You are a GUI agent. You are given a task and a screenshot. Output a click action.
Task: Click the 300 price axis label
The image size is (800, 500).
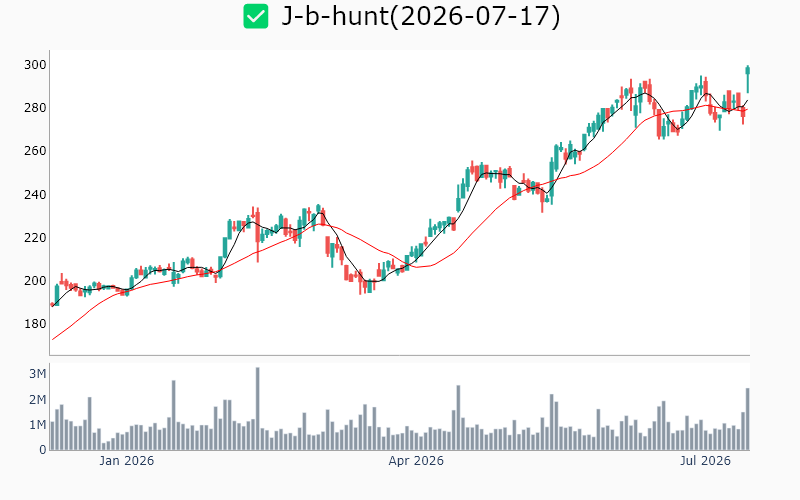tap(35, 65)
